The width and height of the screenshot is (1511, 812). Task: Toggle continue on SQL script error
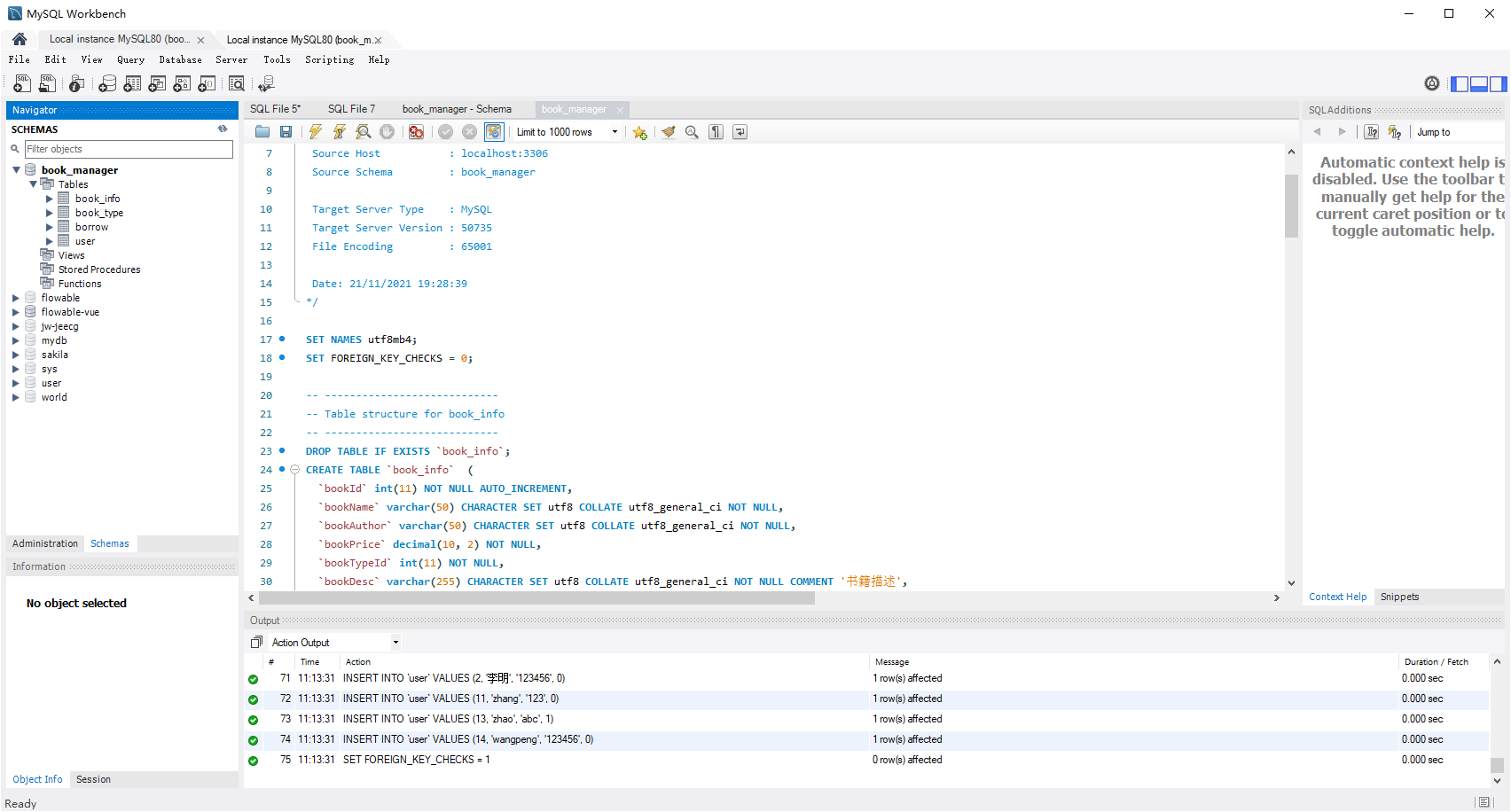click(x=417, y=132)
